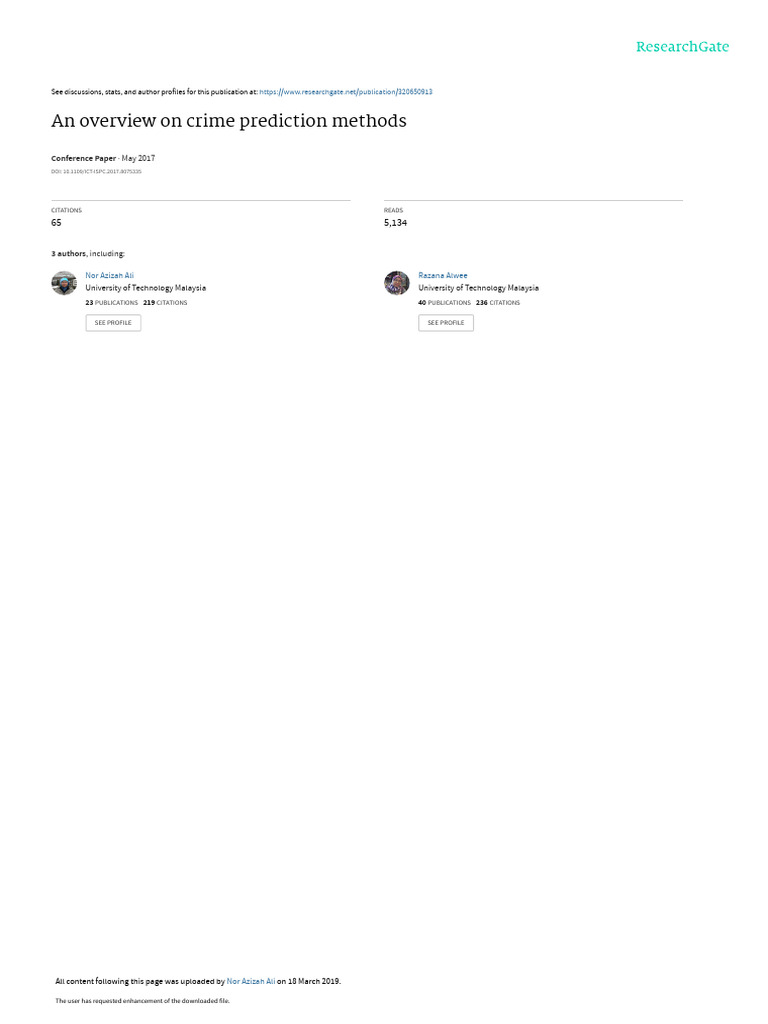Image resolution: width=768 pixels, height=1024 pixels.
Task: Click University of Technology Malaysia under Razana Alwee
Action: 479,288
